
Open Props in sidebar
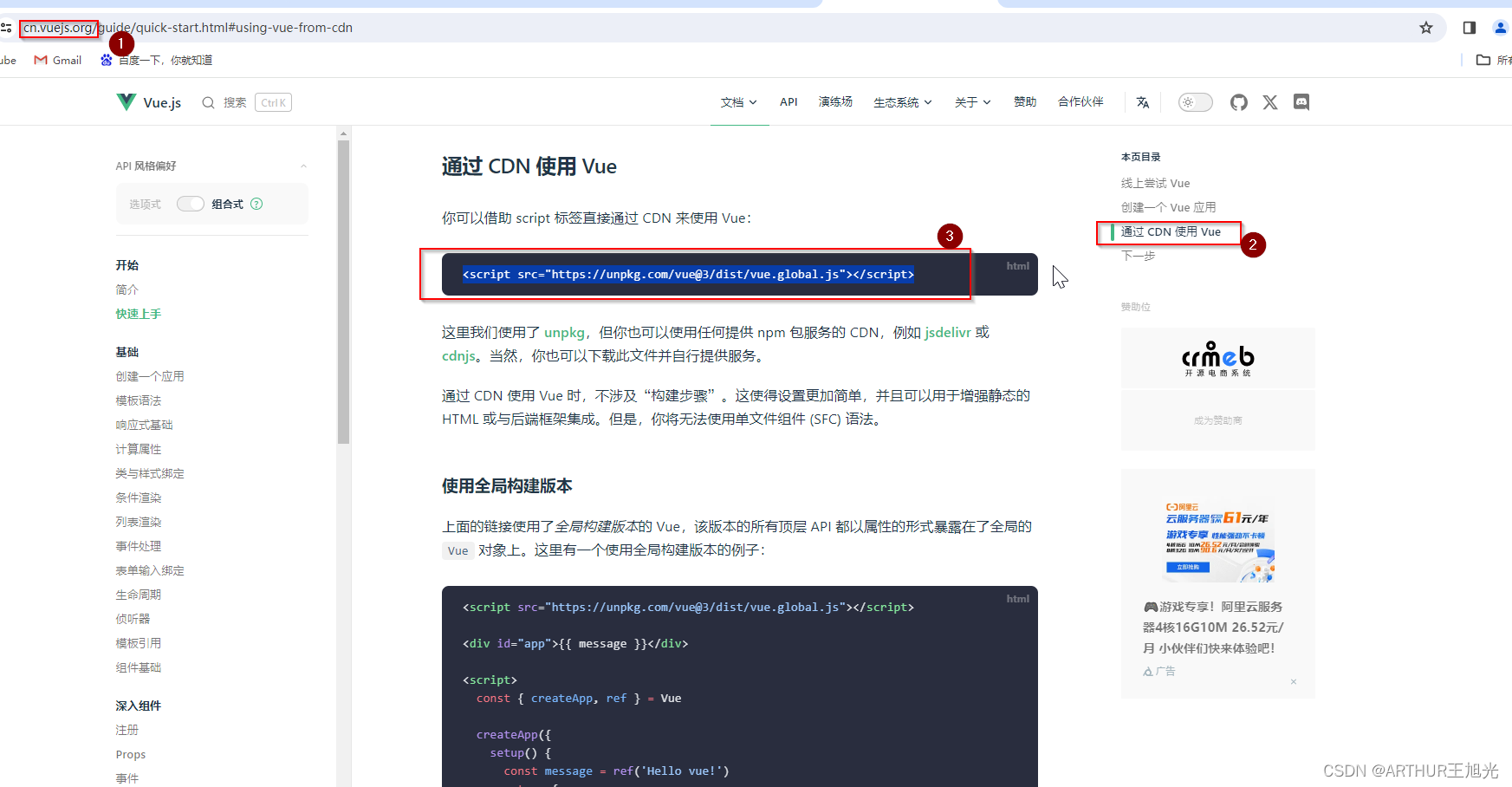point(131,754)
